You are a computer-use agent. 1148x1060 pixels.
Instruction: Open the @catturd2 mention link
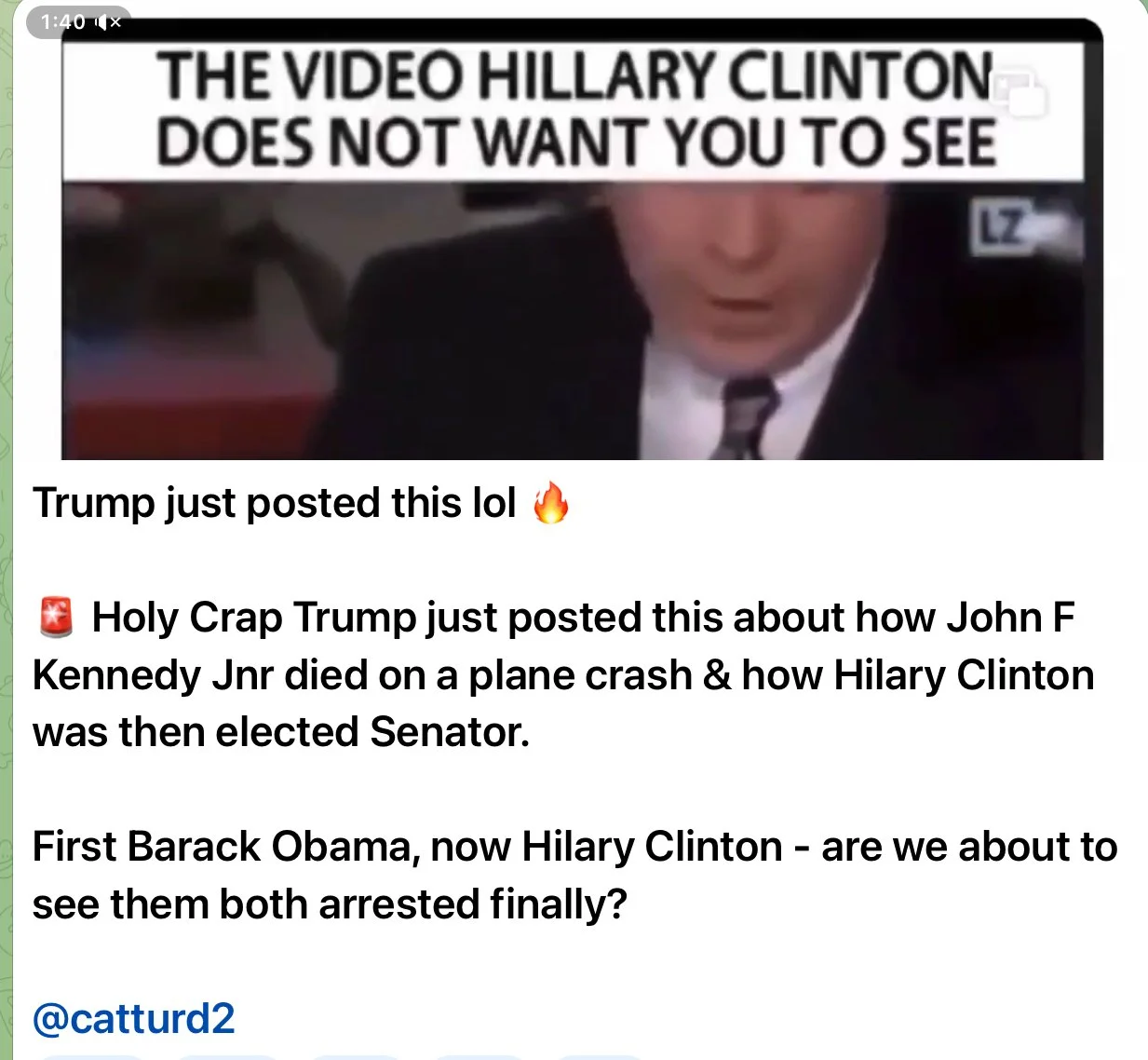(x=134, y=1018)
